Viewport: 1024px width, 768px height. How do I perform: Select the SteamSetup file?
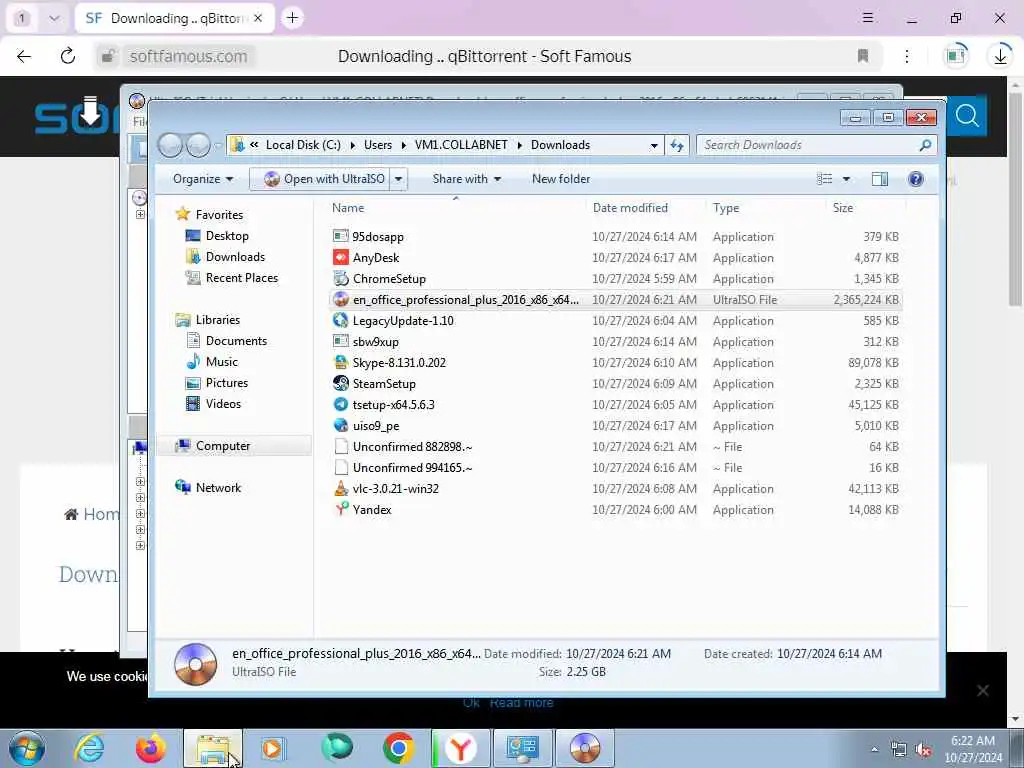615,383
